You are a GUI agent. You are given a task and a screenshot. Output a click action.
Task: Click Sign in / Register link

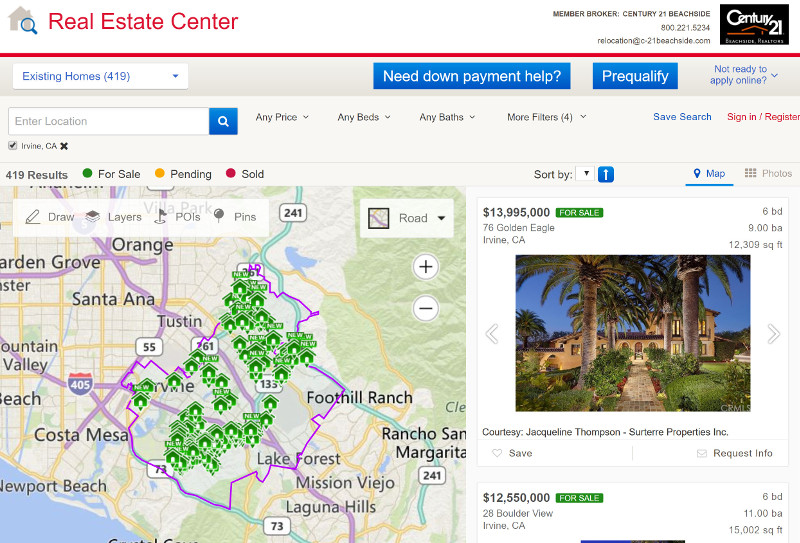pyautogui.click(x=763, y=117)
